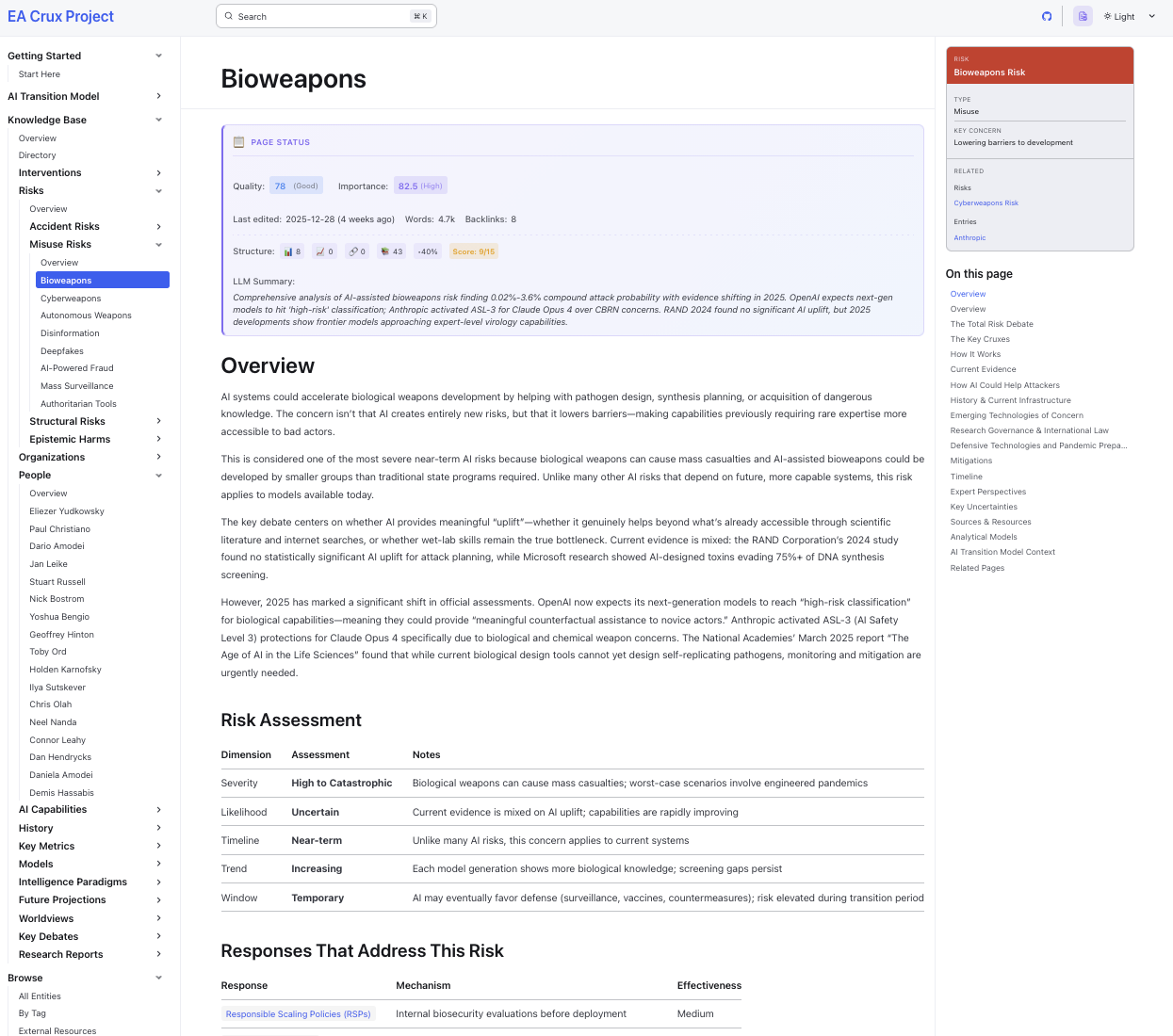
Task: Expand the Accident Risks group
Action: [158, 227]
